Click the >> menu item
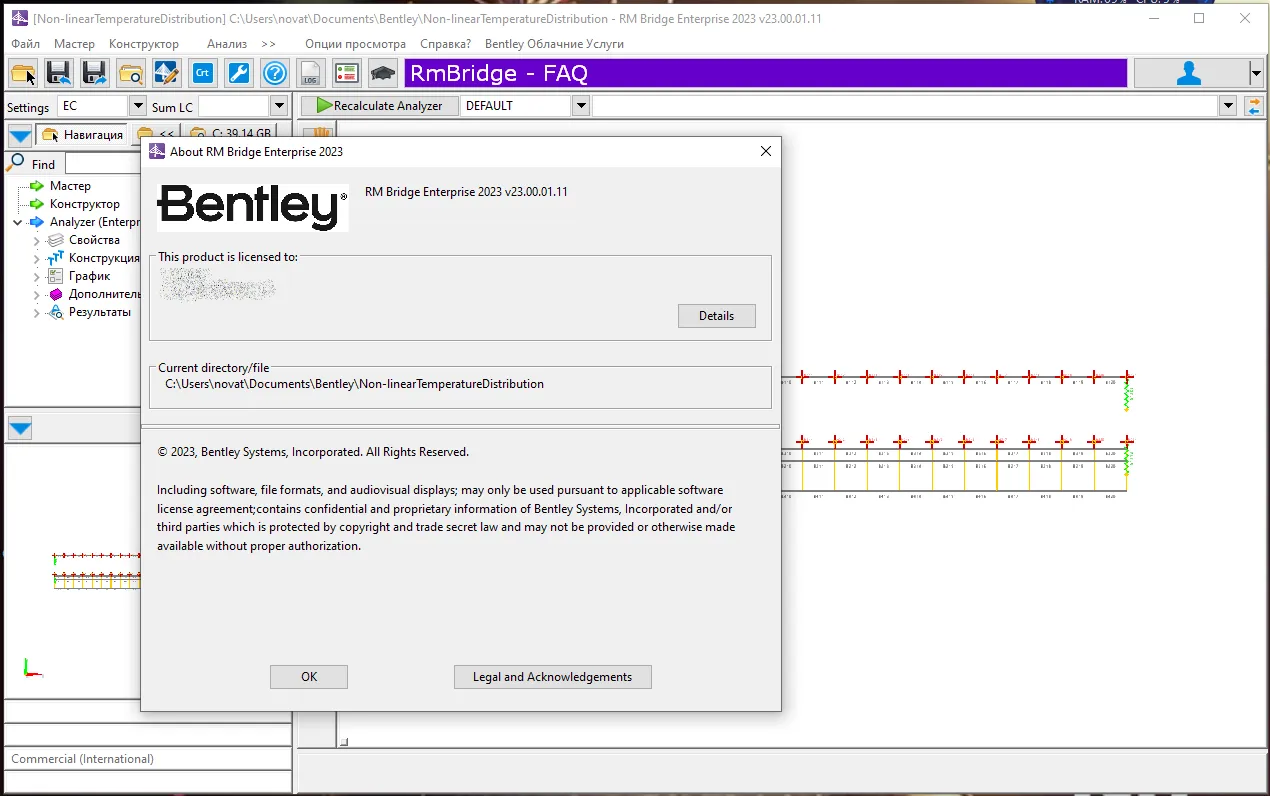This screenshot has height=796, width=1270. [x=268, y=44]
